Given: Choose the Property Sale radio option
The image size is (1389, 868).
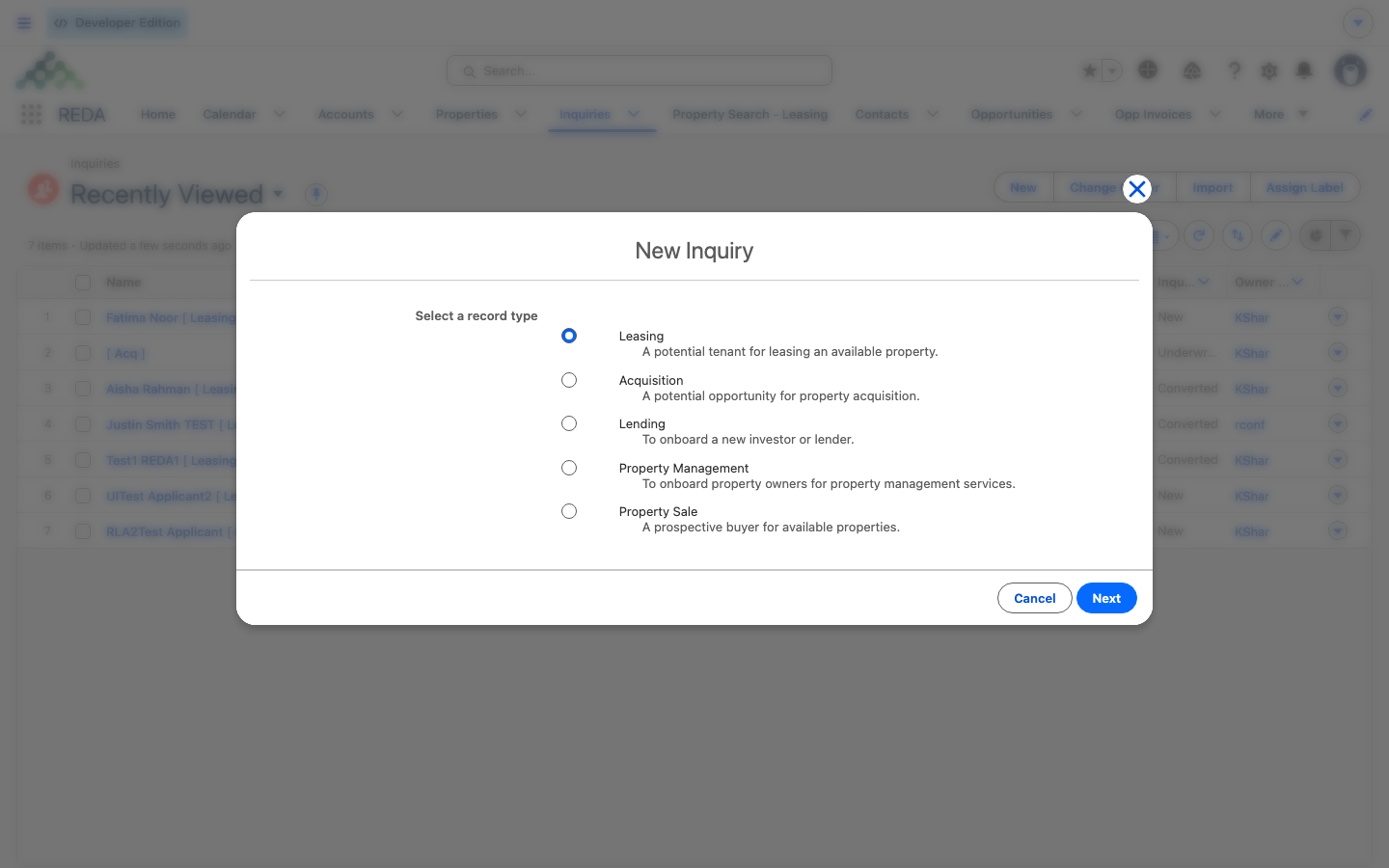Looking at the screenshot, I should (x=569, y=511).
